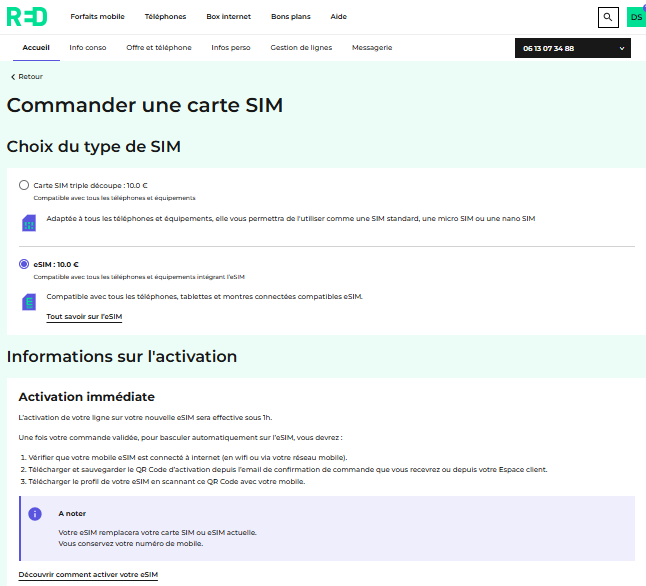Open the Tout savoir sur l'eSIM link
The image size is (646, 586).
pyautogui.click(x=84, y=316)
